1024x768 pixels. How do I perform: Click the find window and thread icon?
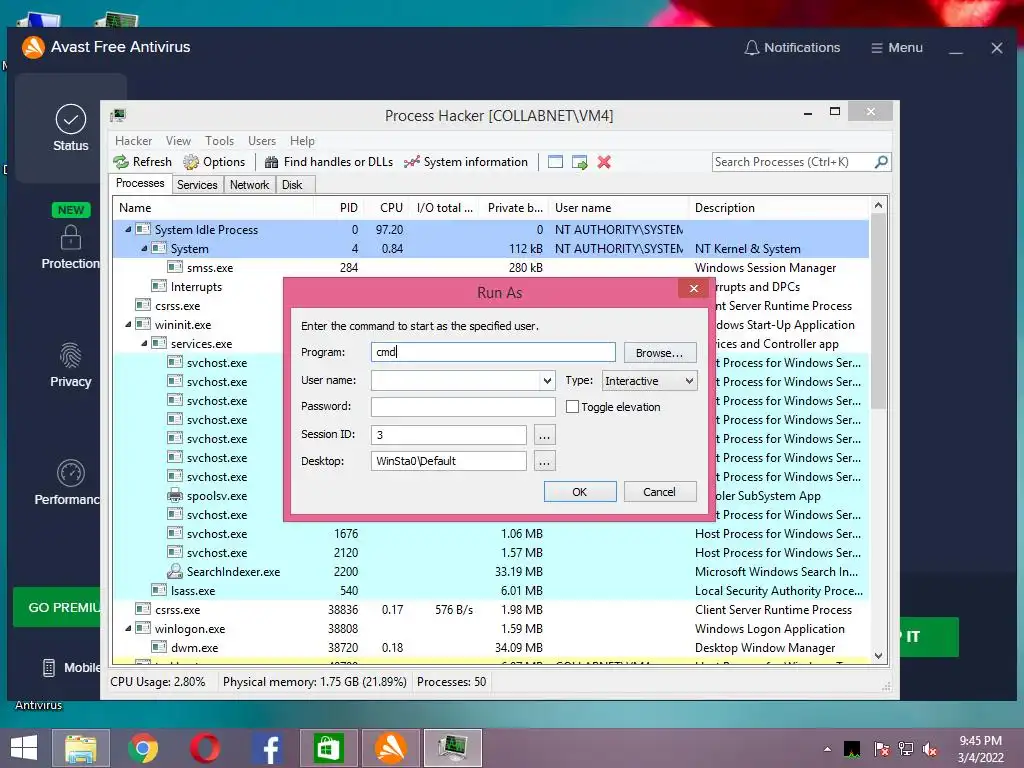point(579,162)
